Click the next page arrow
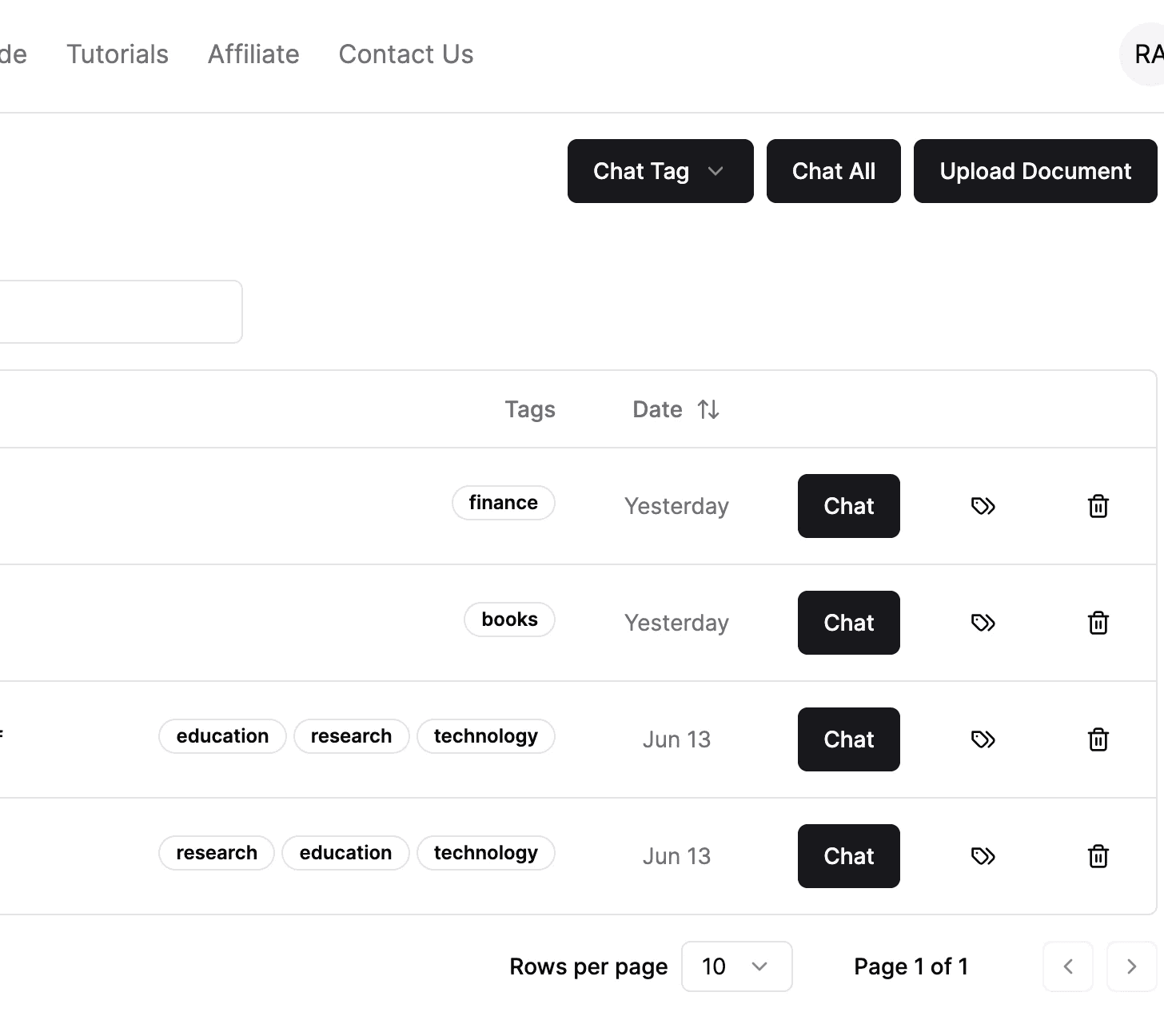This screenshot has width=1164, height=1036. (1132, 966)
